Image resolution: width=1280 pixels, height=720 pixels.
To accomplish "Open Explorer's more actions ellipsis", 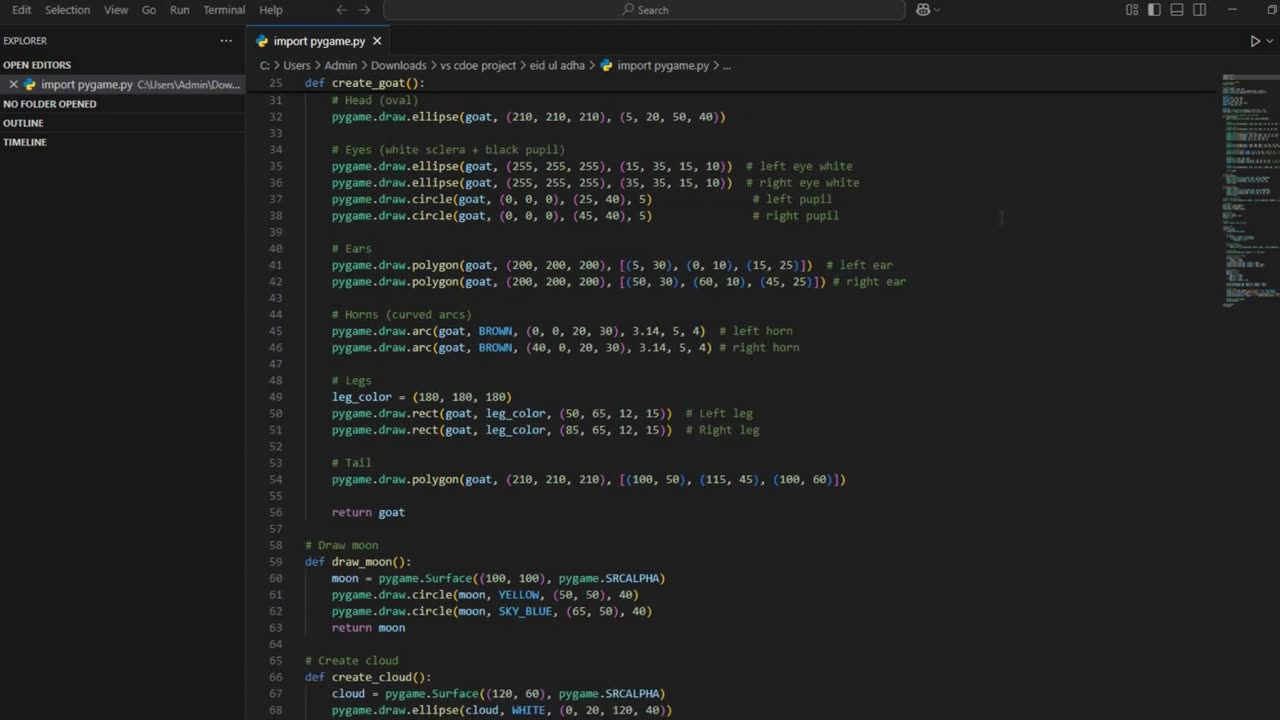I will (226, 41).
